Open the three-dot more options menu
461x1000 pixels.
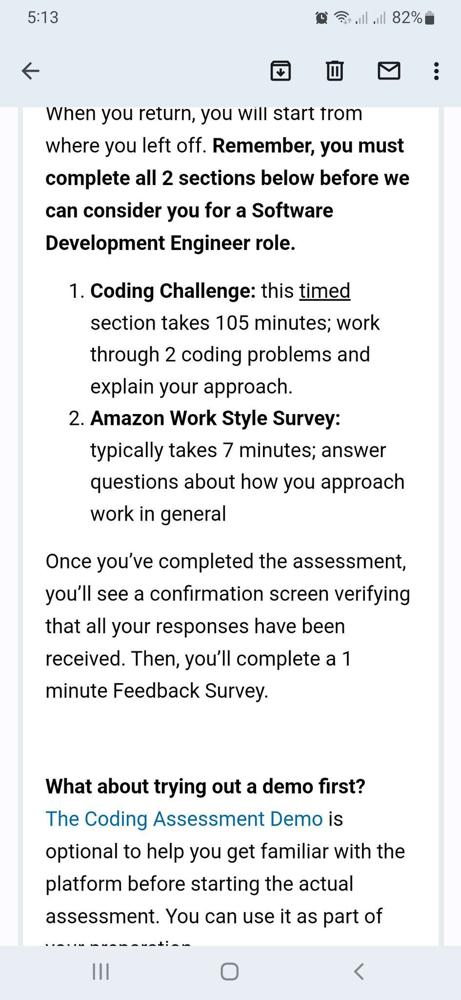(x=436, y=71)
